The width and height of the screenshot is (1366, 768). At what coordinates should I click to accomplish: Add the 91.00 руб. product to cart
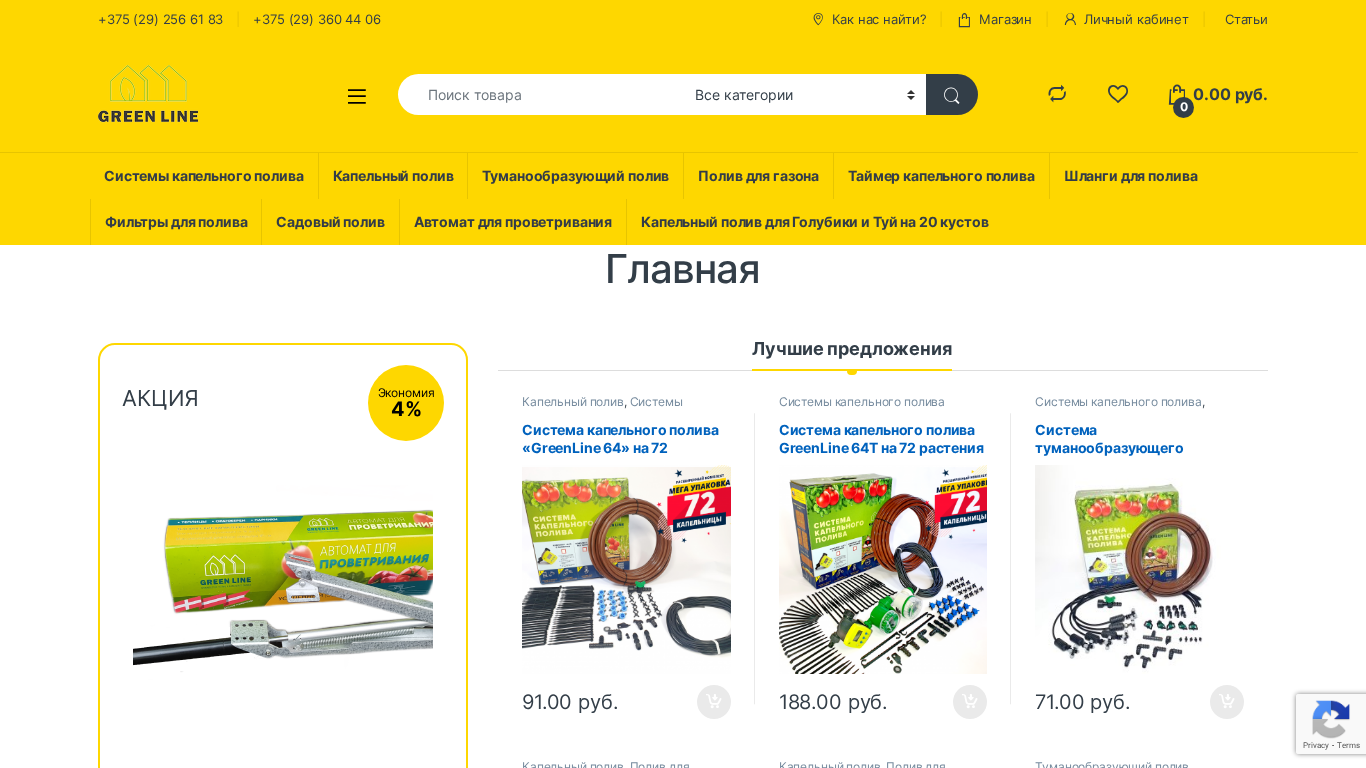[x=714, y=702]
